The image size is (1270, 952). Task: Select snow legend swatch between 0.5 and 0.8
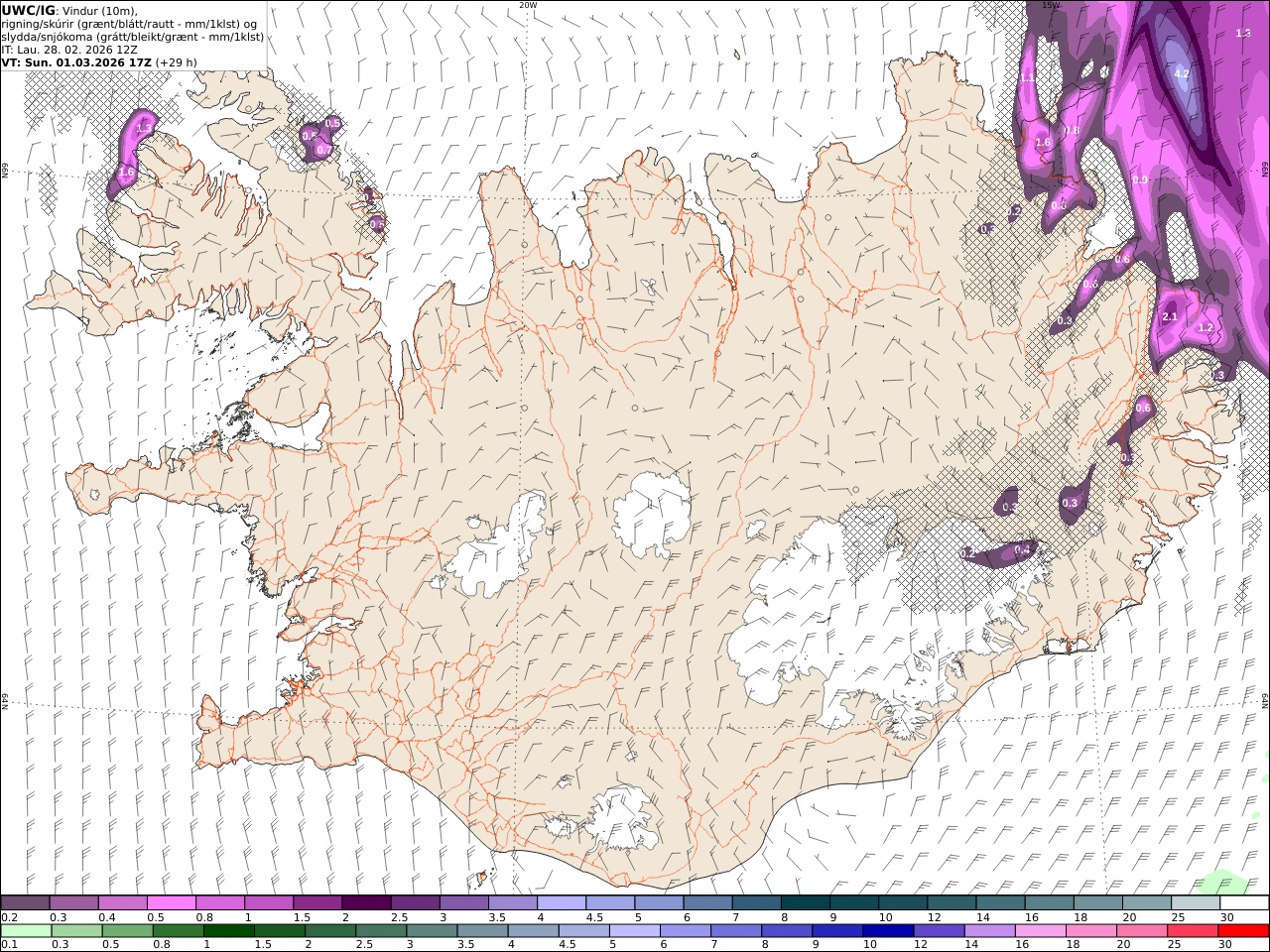pyautogui.click(x=171, y=903)
